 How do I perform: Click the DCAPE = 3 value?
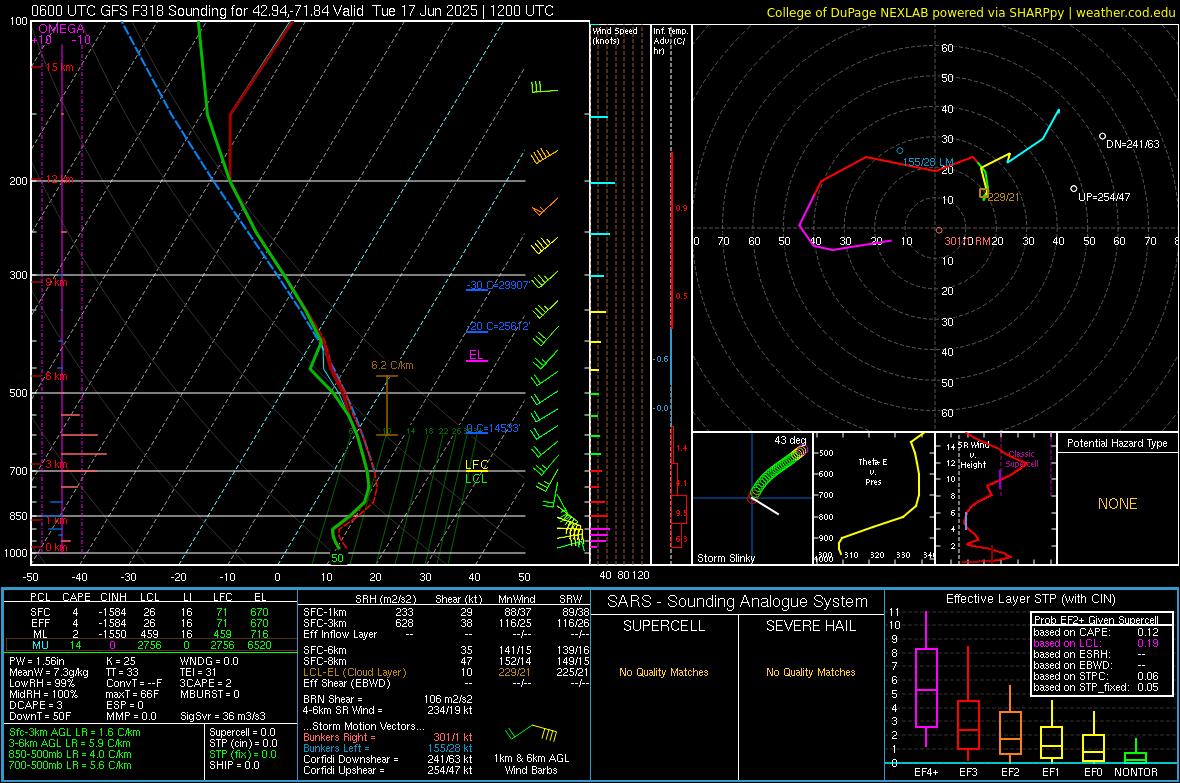tap(36, 705)
